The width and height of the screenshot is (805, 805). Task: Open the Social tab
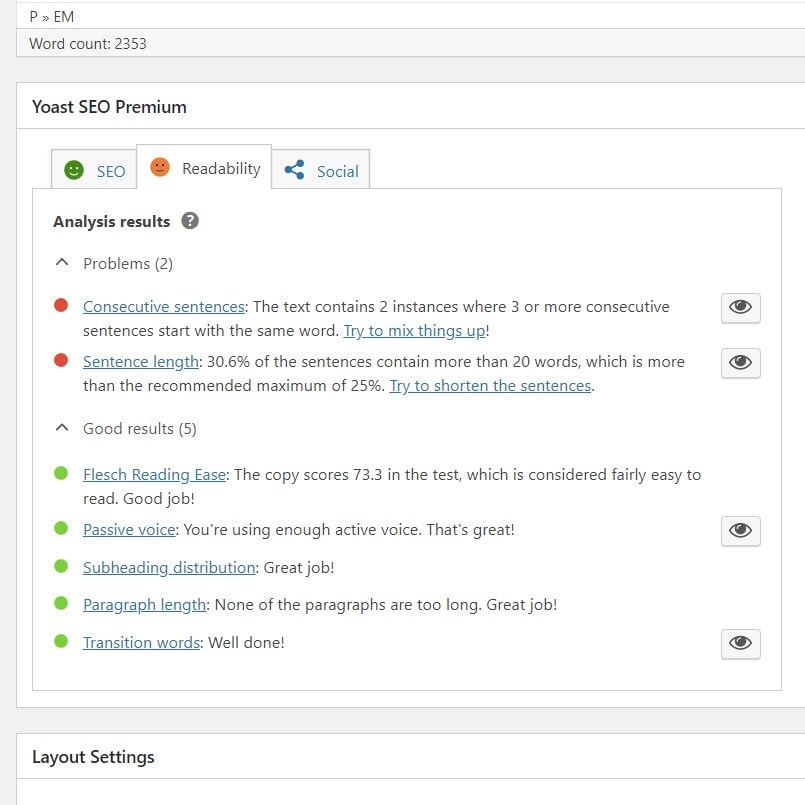(321, 170)
